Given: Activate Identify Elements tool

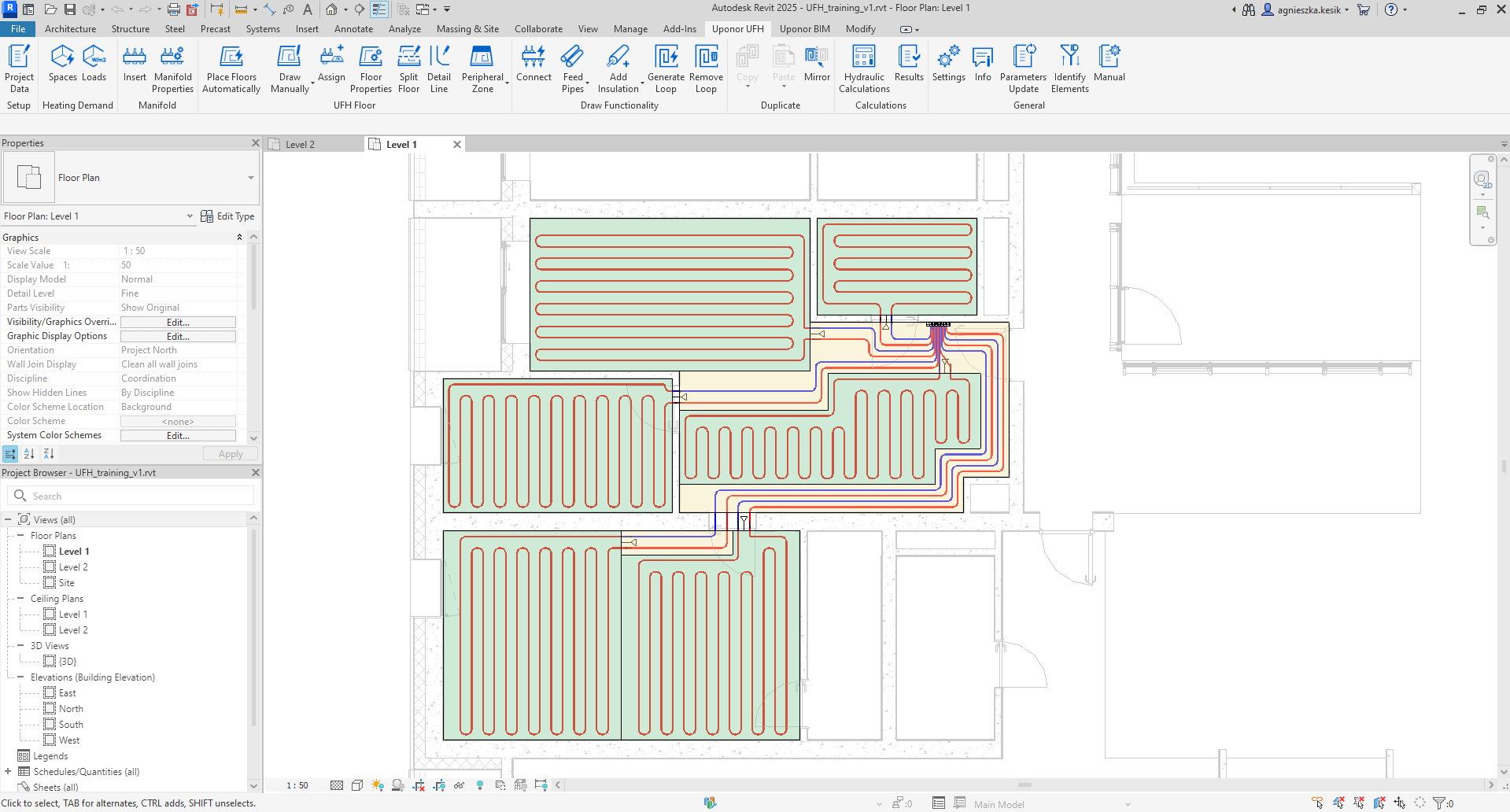Looking at the screenshot, I should point(1069,68).
